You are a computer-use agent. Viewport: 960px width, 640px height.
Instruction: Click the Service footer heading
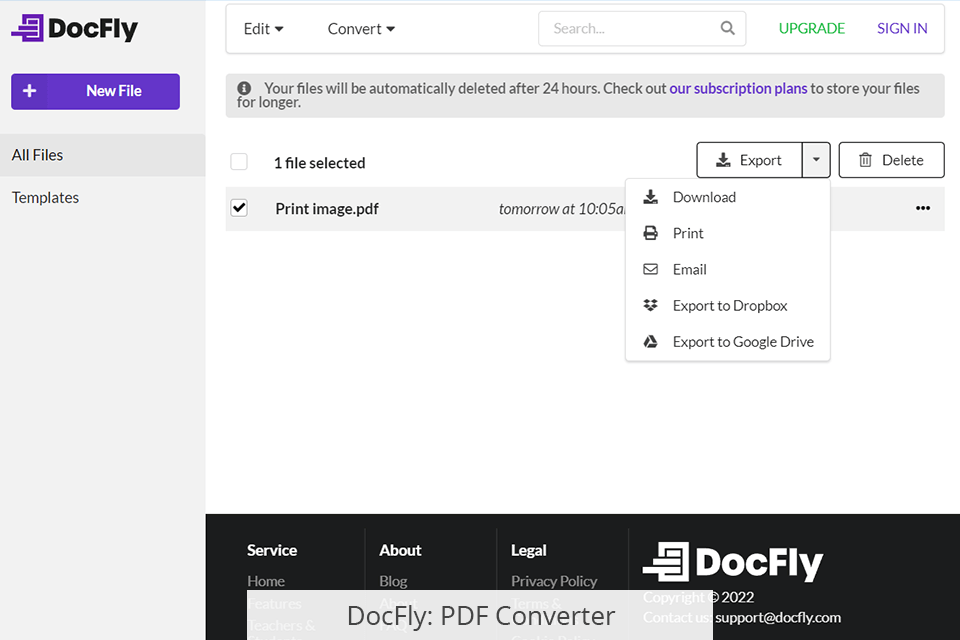272,550
